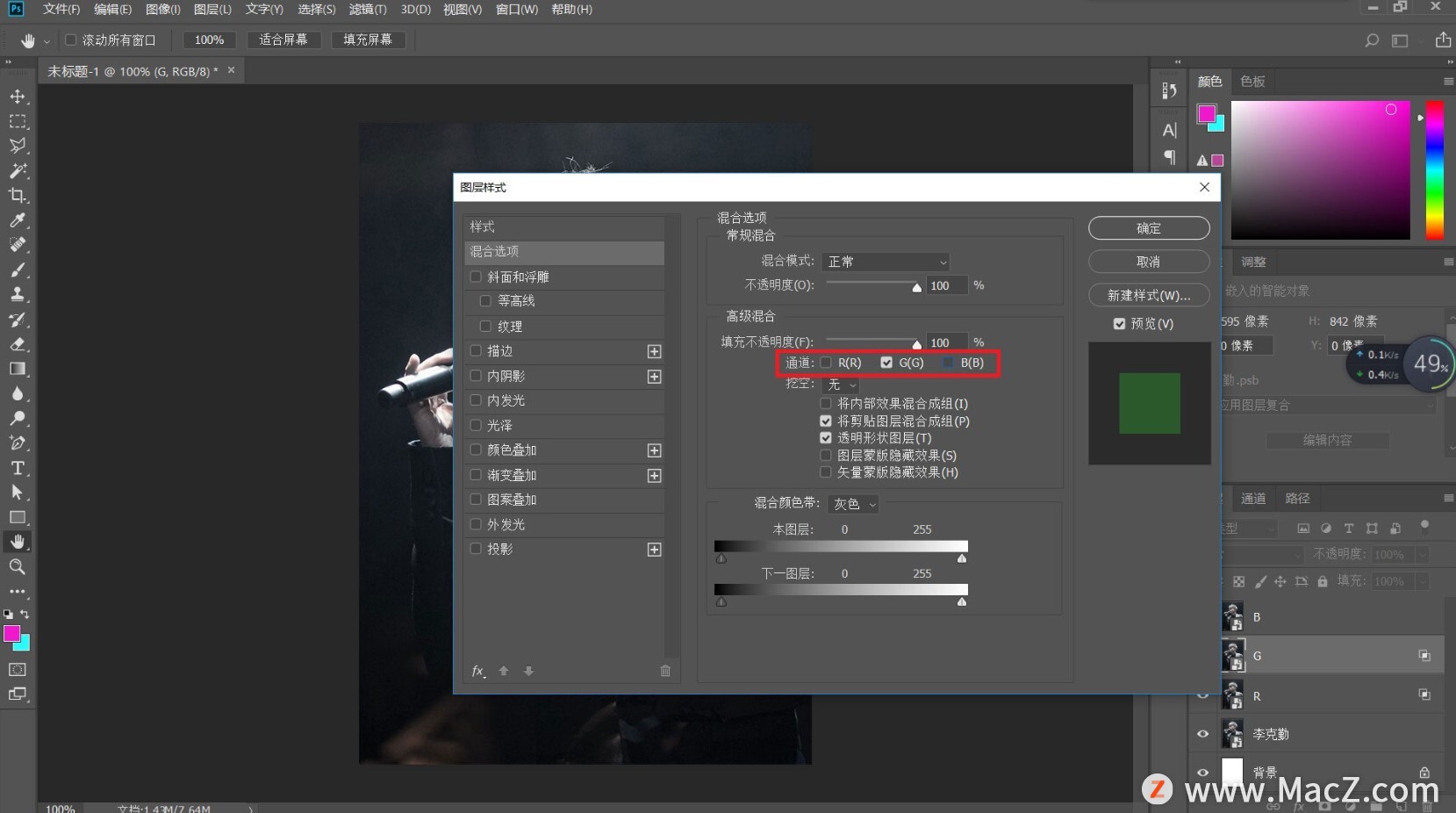The width and height of the screenshot is (1456, 813).
Task: Select the Crop tool
Action: pyautogui.click(x=18, y=195)
